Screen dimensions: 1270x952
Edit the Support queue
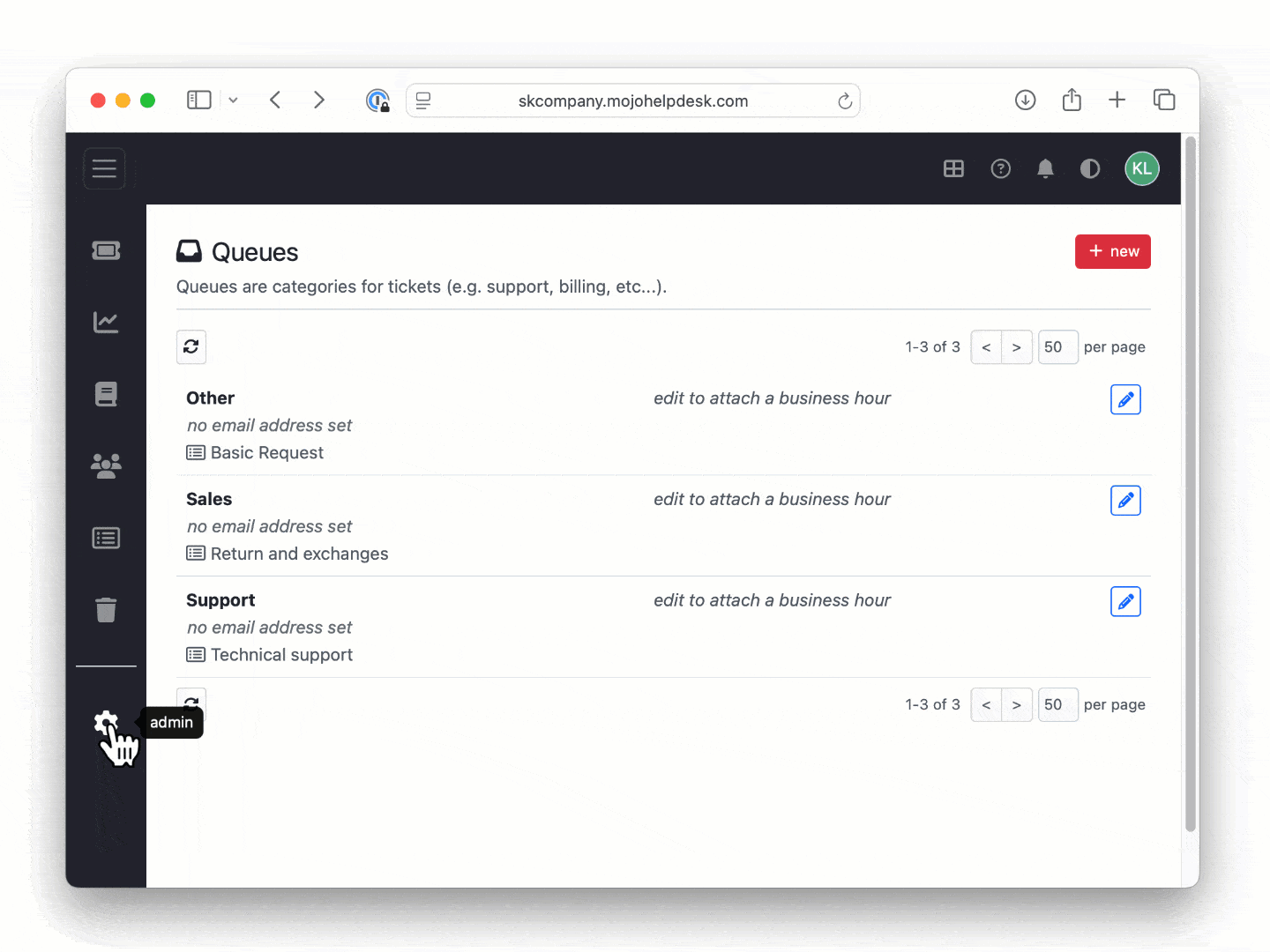[1125, 602]
